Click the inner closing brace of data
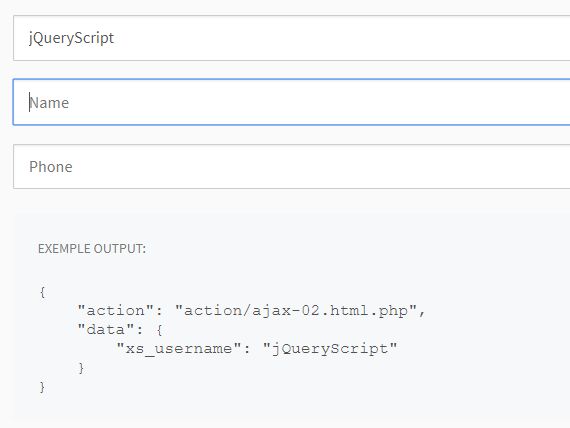The width and height of the screenshot is (570, 428). coord(81,368)
